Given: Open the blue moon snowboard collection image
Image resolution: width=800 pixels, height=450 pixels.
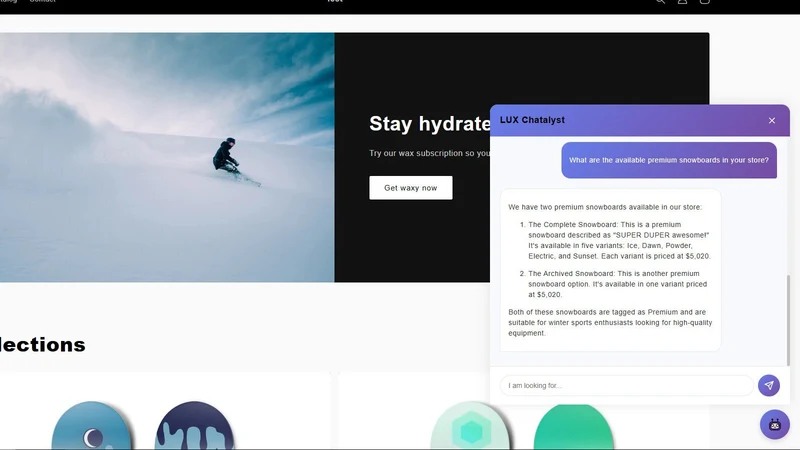Looking at the screenshot, I should tap(91, 426).
